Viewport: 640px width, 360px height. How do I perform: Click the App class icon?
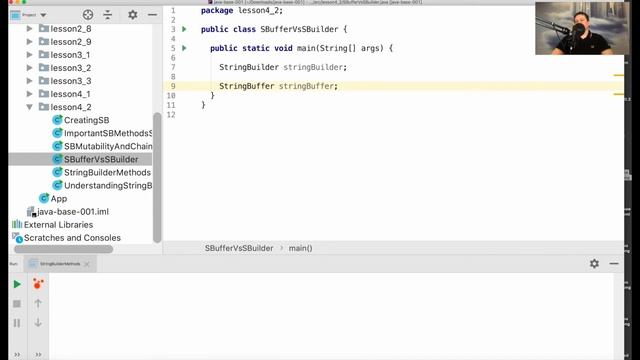click(x=44, y=198)
